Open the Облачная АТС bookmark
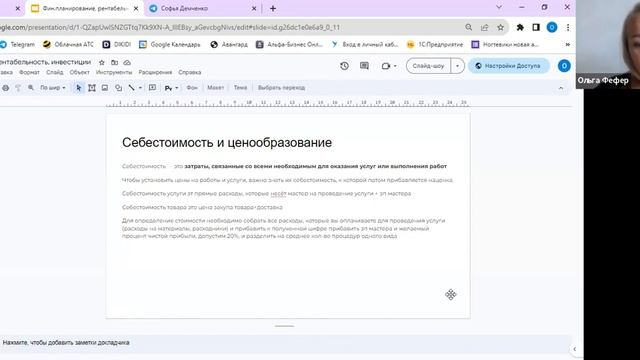The image size is (640, 360). pyautogui.click(x=68, y=44)
